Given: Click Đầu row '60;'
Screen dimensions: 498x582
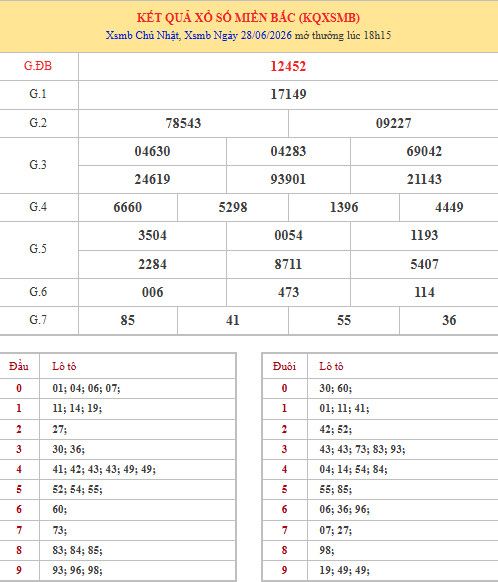Looking at the screenshot, I should click(x=59, y=509).
